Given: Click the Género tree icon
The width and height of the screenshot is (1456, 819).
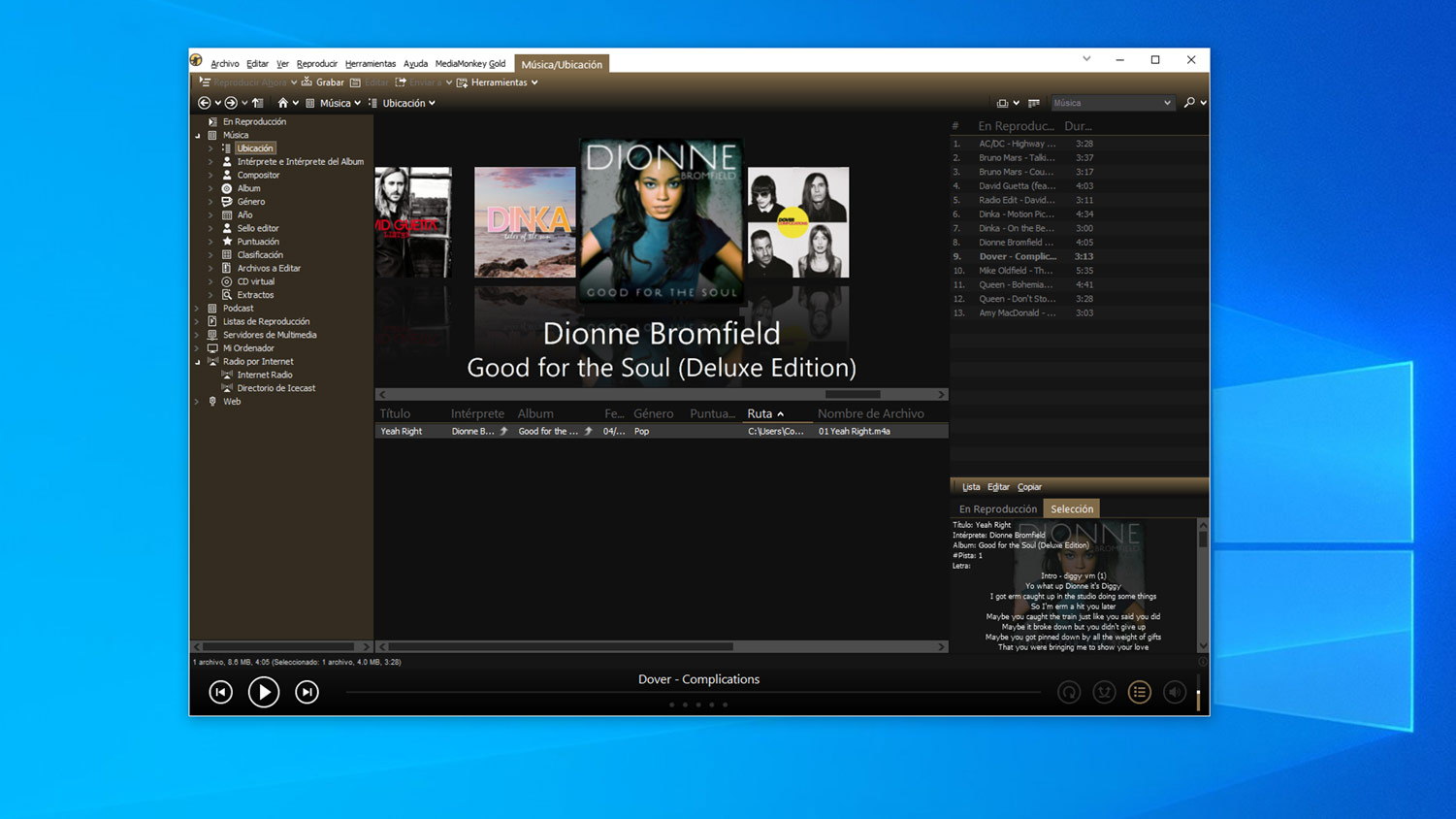Looking at the screenshot, I should click(x=227, y=202).
